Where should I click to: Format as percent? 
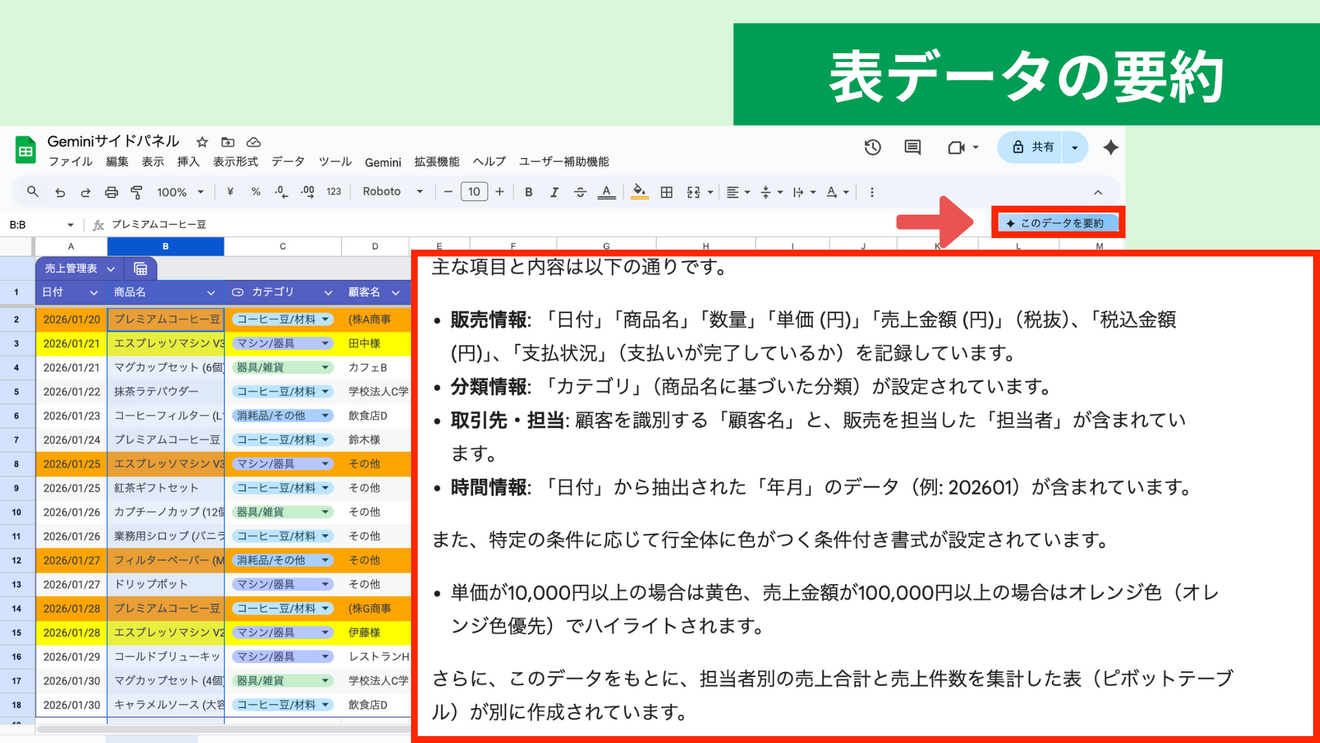pos(256,192)
